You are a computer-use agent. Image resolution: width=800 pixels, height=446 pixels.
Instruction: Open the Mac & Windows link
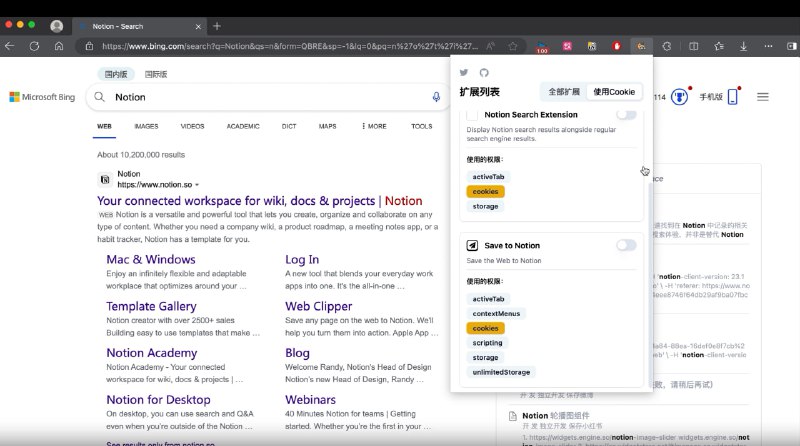151,259
